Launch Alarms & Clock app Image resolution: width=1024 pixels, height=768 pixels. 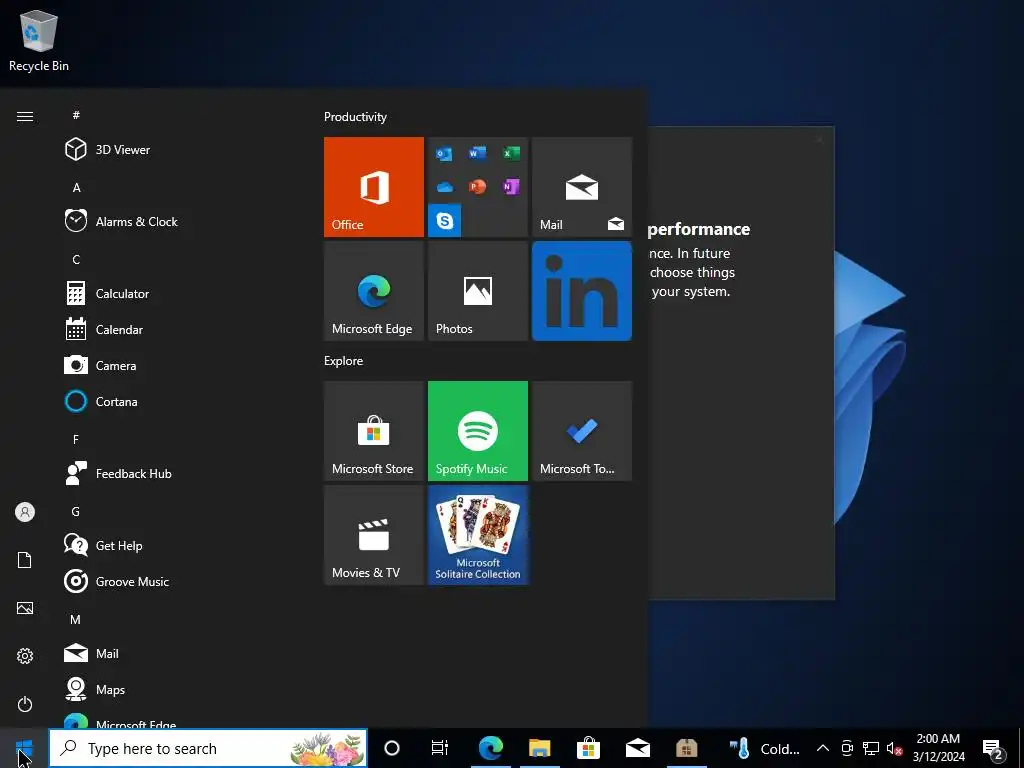(x=176, y=221)
